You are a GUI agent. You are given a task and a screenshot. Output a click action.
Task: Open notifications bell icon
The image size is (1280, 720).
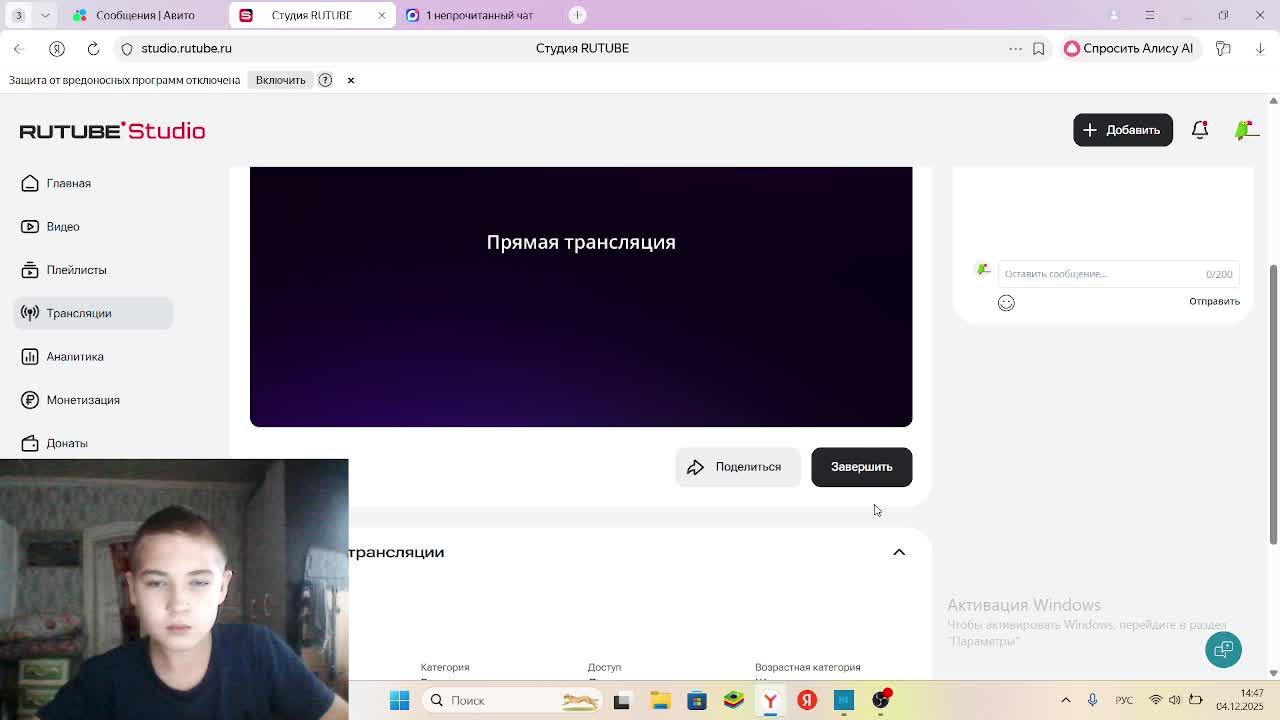1200,130
